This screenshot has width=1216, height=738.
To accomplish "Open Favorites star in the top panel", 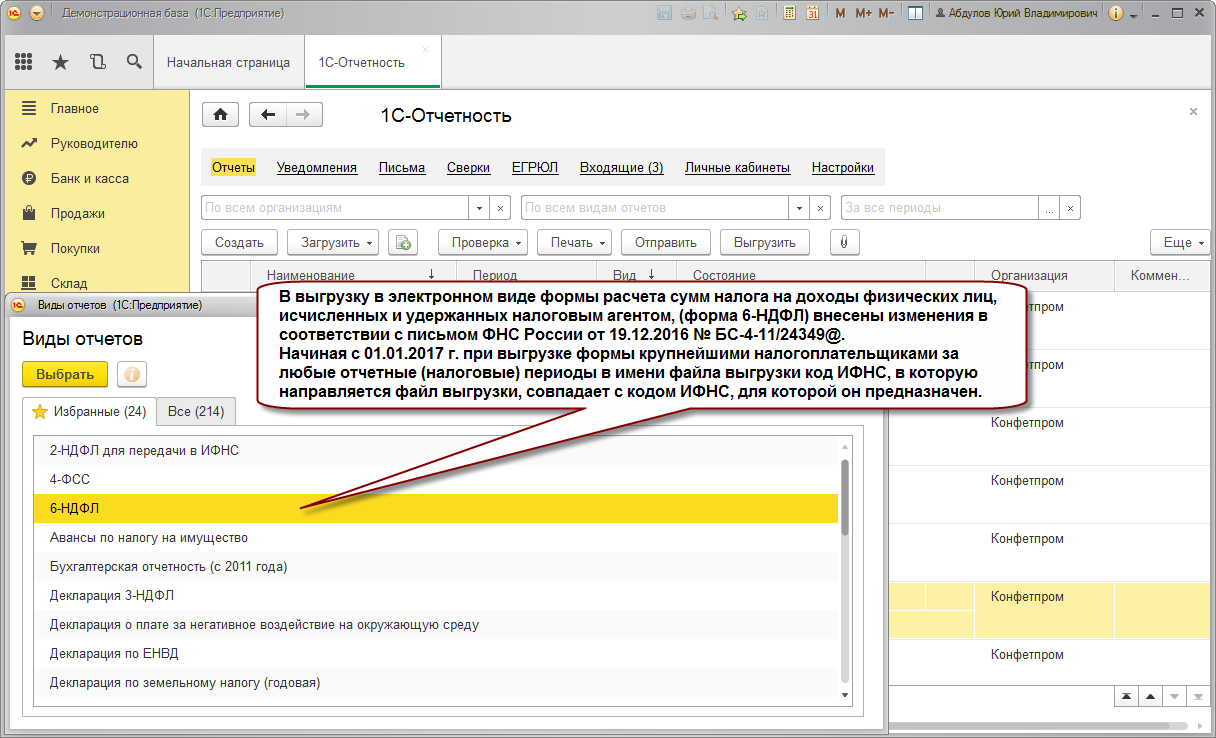I will pyautogui.click(x=60, y=62).
